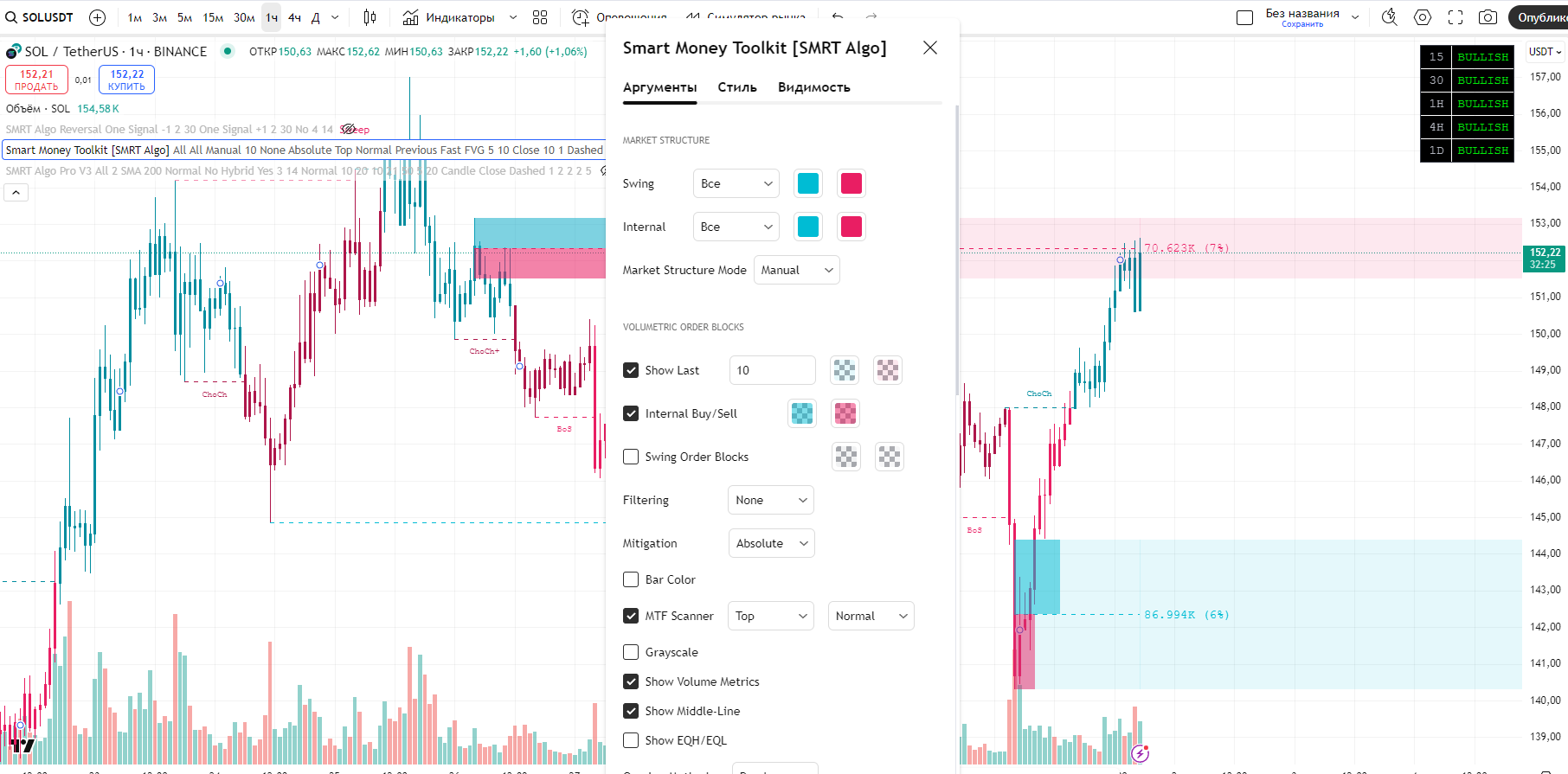Close the Smart Money Toolkit settings dialog
1568x774 pixels.
[x=930, y=48]
